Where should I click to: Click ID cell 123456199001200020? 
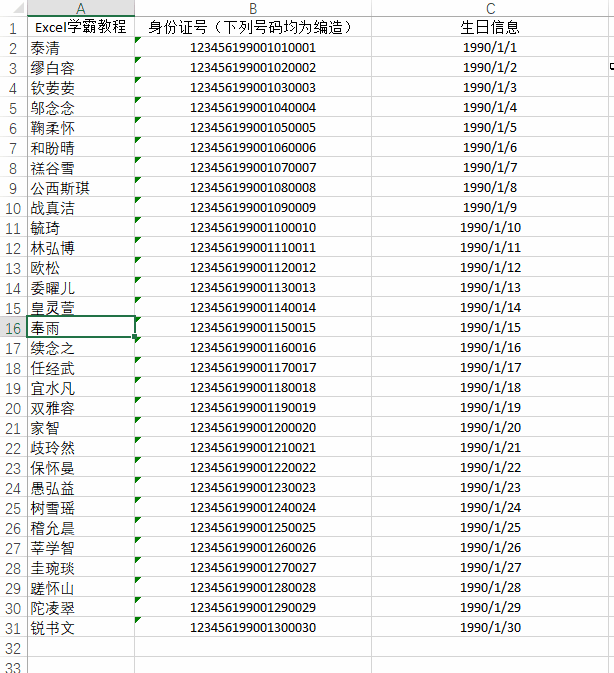[x=253, y=427]
